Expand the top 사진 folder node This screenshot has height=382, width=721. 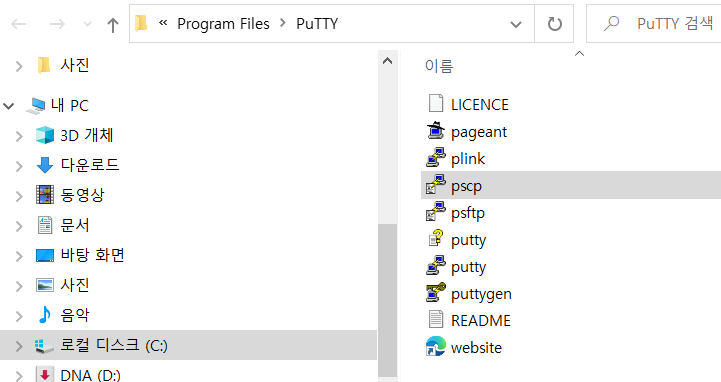click(x=19, y=67)
